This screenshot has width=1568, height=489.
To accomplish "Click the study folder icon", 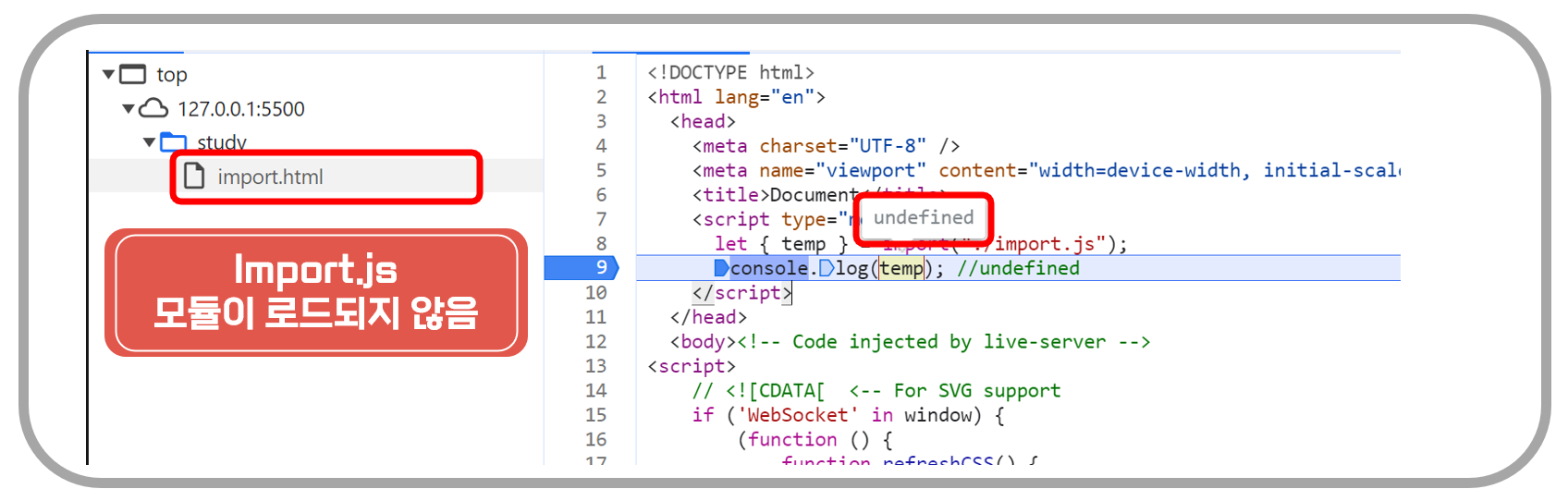I will (x=174, y=142).
